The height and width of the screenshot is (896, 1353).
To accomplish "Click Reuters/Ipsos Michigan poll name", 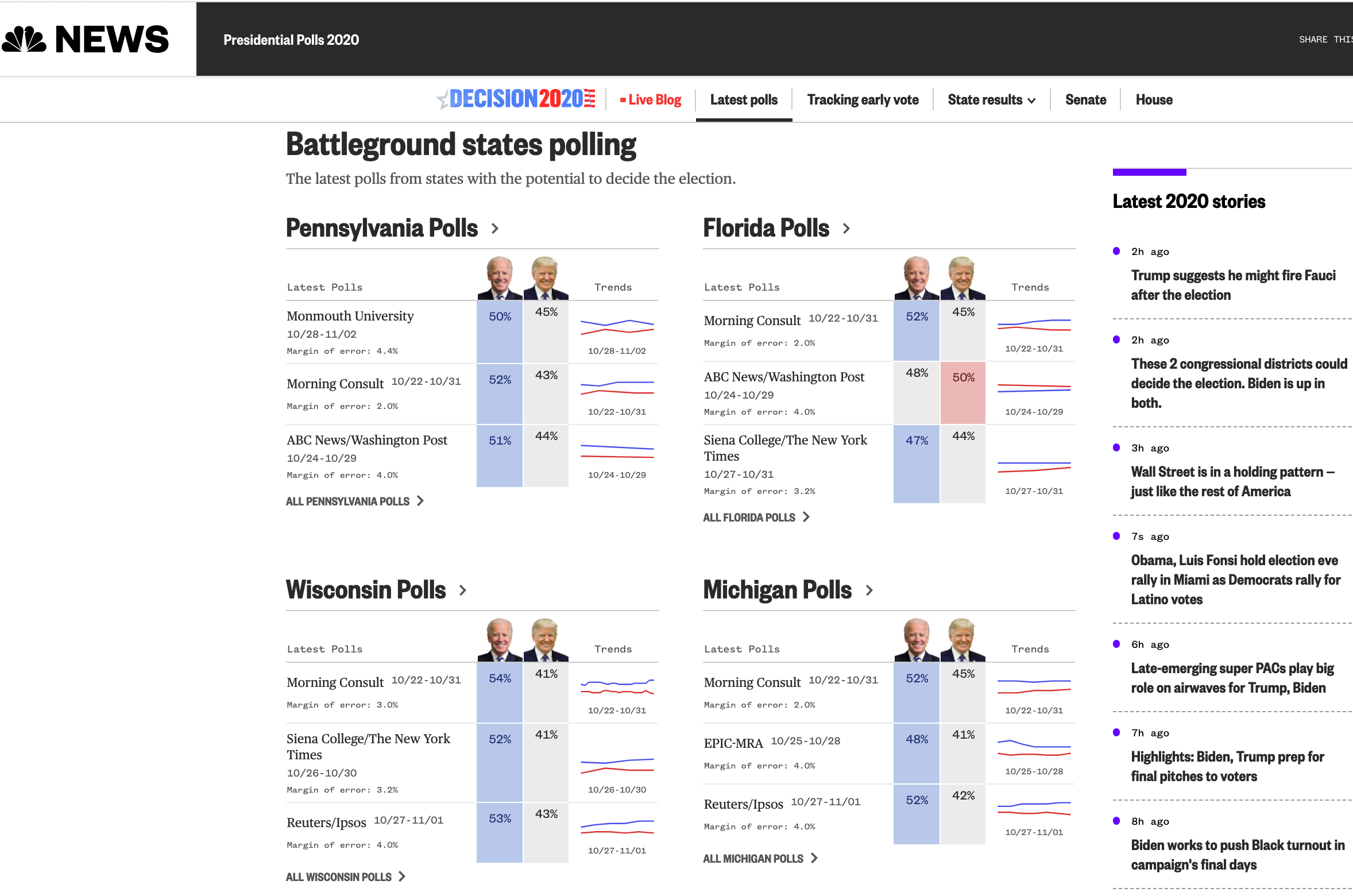I will tap(743, 805).
